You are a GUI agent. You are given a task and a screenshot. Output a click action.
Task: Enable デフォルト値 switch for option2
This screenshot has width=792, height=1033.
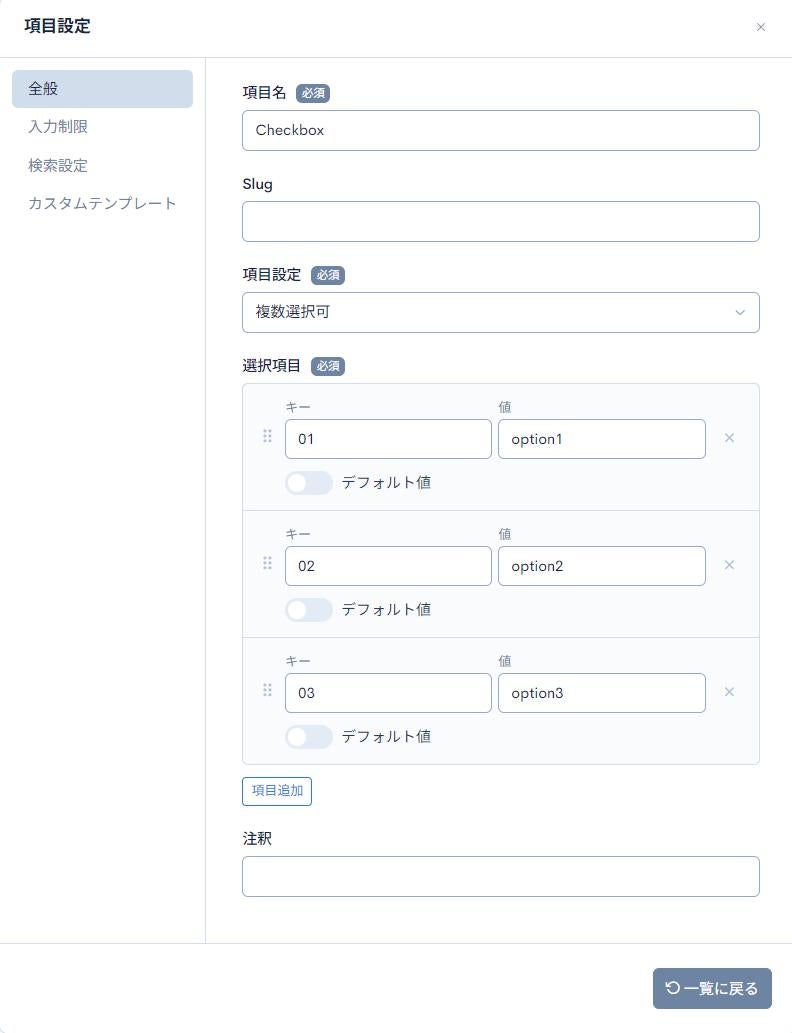click(x=309, y=610)
